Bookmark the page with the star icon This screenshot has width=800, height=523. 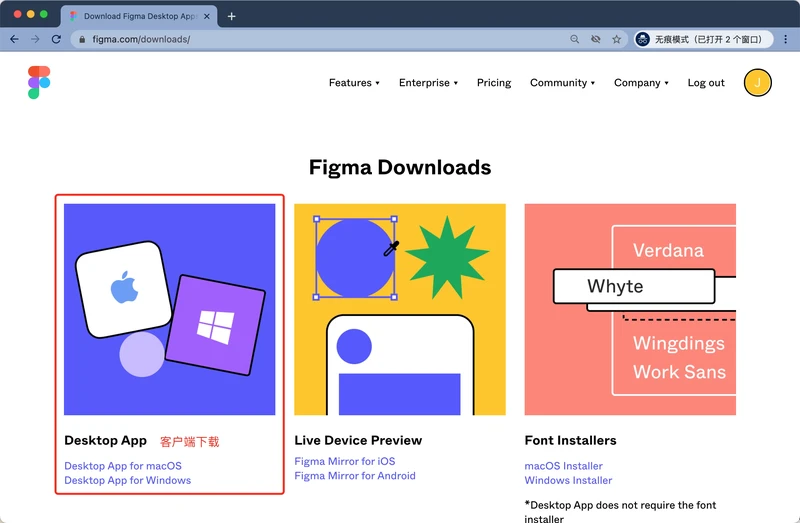[616, 39]
